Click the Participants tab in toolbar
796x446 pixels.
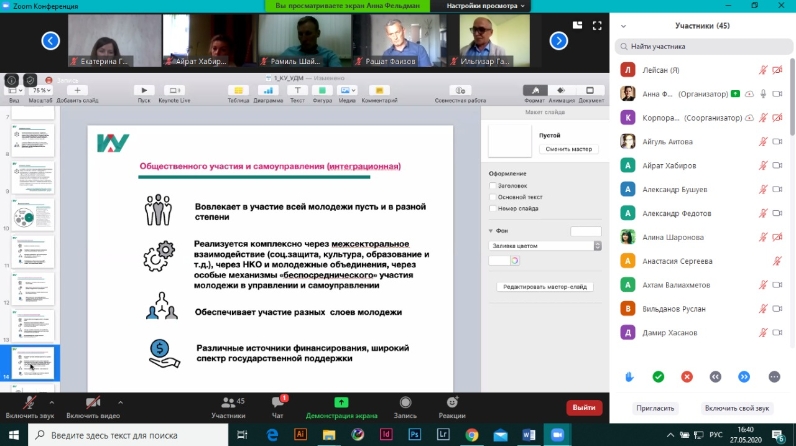pyautogui.click(x=229, y=405)
